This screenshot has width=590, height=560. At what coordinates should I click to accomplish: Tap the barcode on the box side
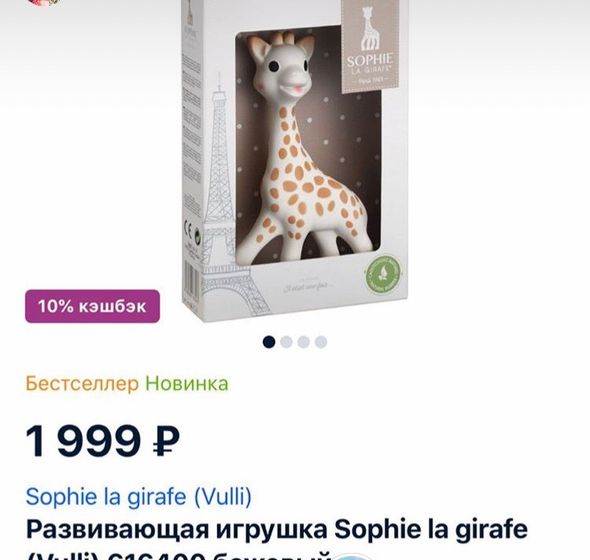coord(192,280)
